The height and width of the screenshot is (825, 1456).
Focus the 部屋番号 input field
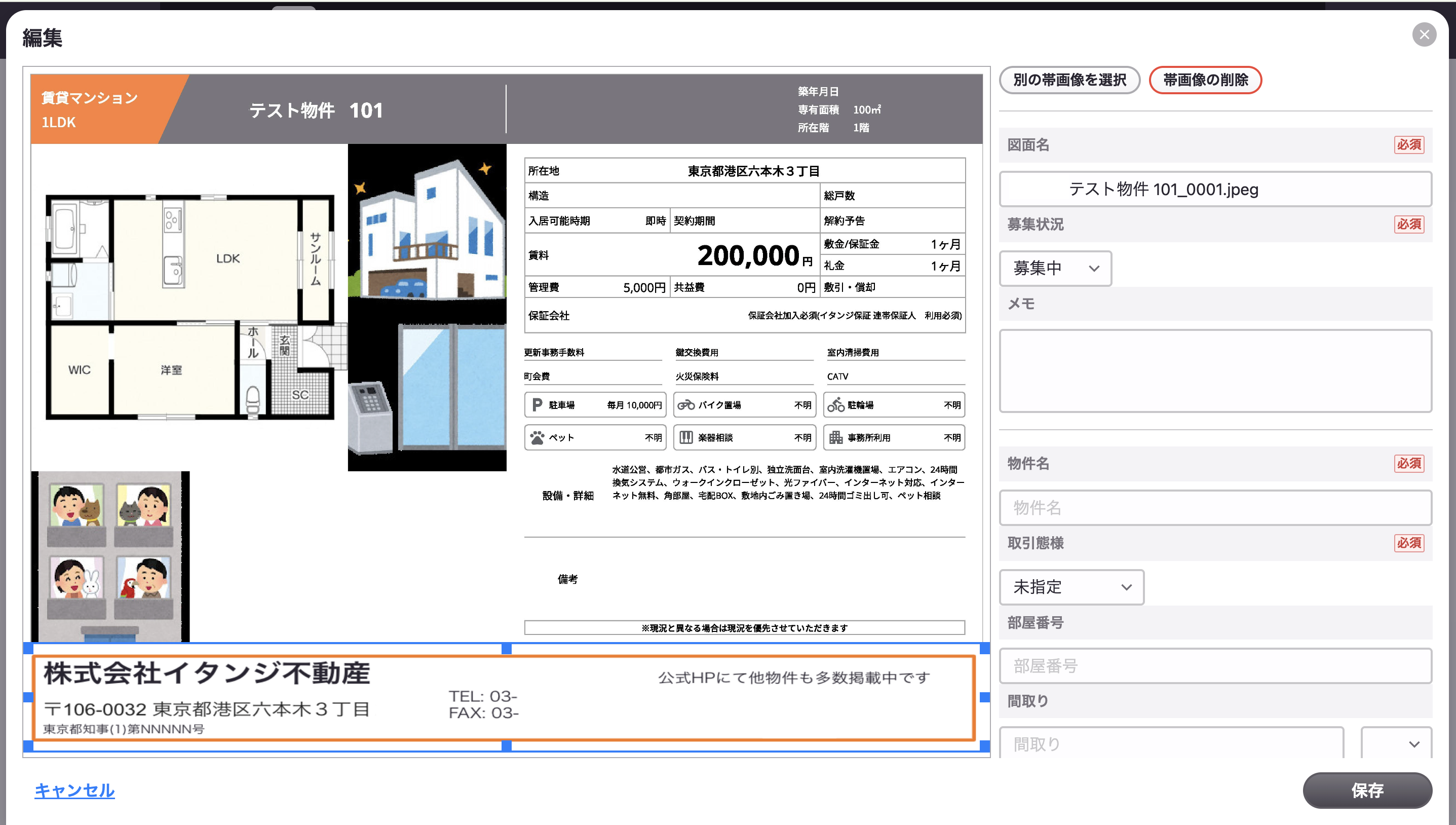pyautogui.click(x=1215, y=666)
